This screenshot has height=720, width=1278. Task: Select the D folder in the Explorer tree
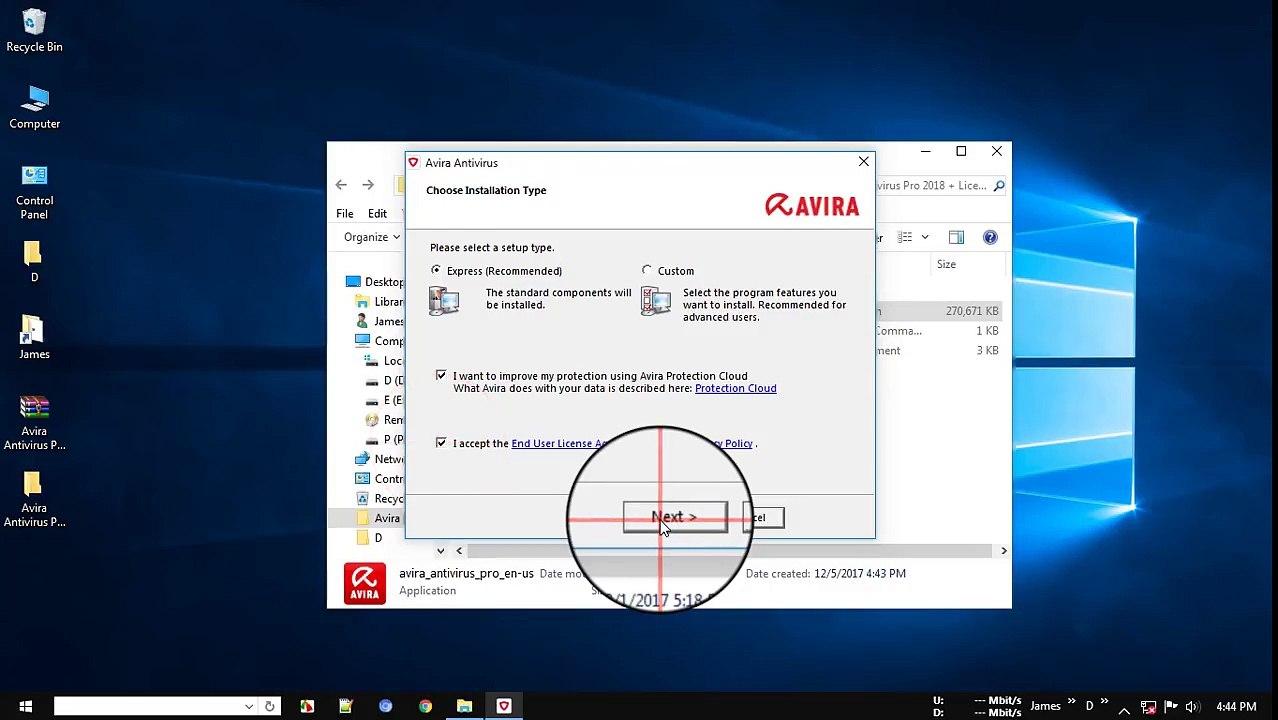(369, 538)
